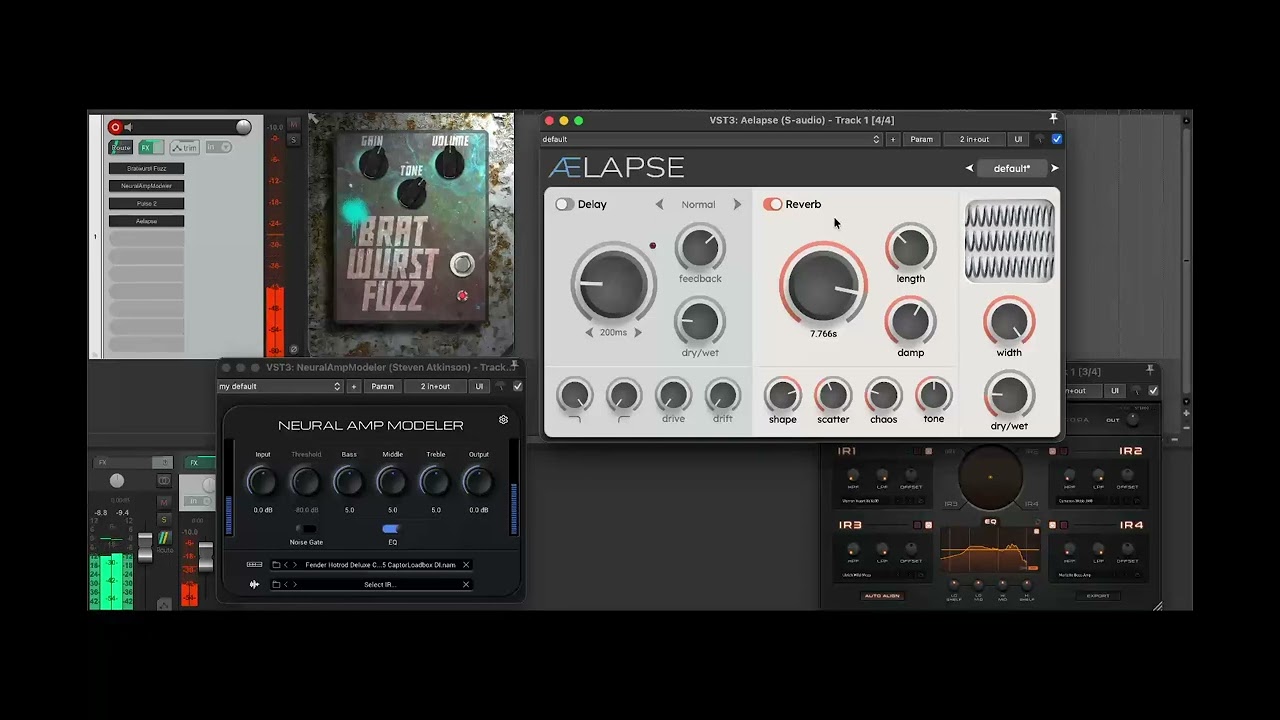The width and height of the screenshot is (1280, 720).
Task: Open the Aelapse 'default' preset dropdown
Action: (x=712, y=139)
